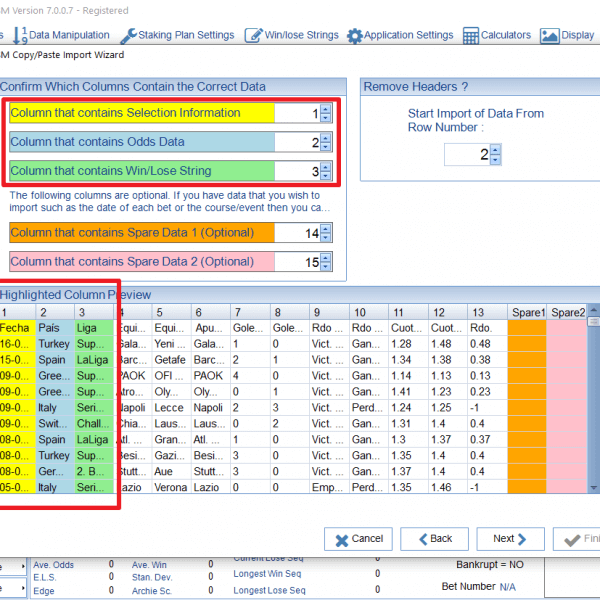This screenshot has width=600, height=600.
Task: Open Display picture icon
Action: (549, 36)
